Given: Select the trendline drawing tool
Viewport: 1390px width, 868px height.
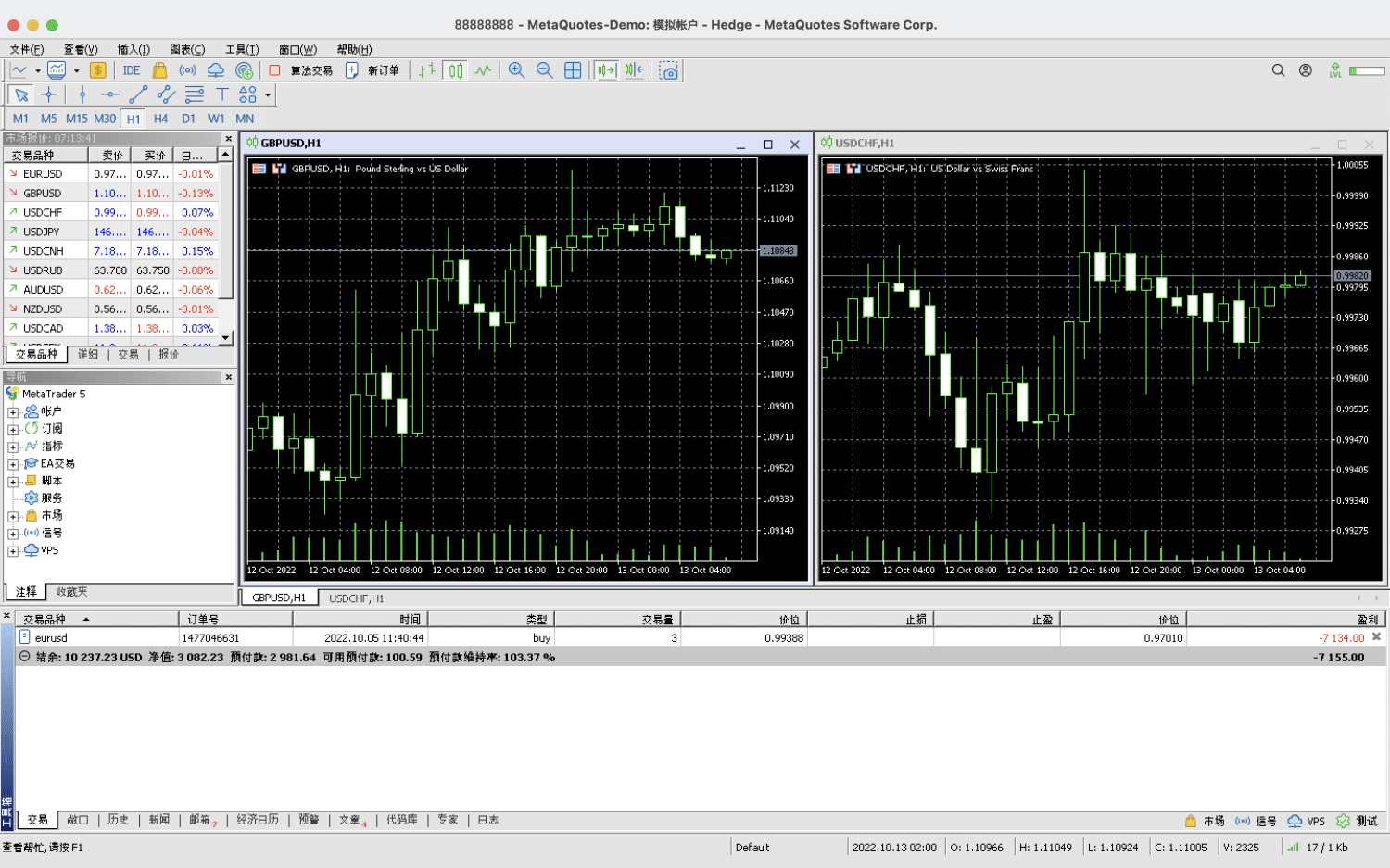Looking at the screenshot, I should (138, 94).
